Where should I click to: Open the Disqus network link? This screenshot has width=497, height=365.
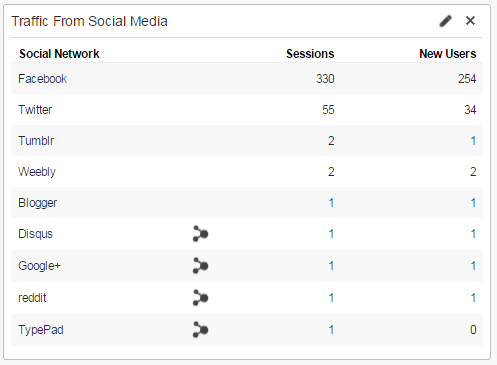click(x=36, y=234)
